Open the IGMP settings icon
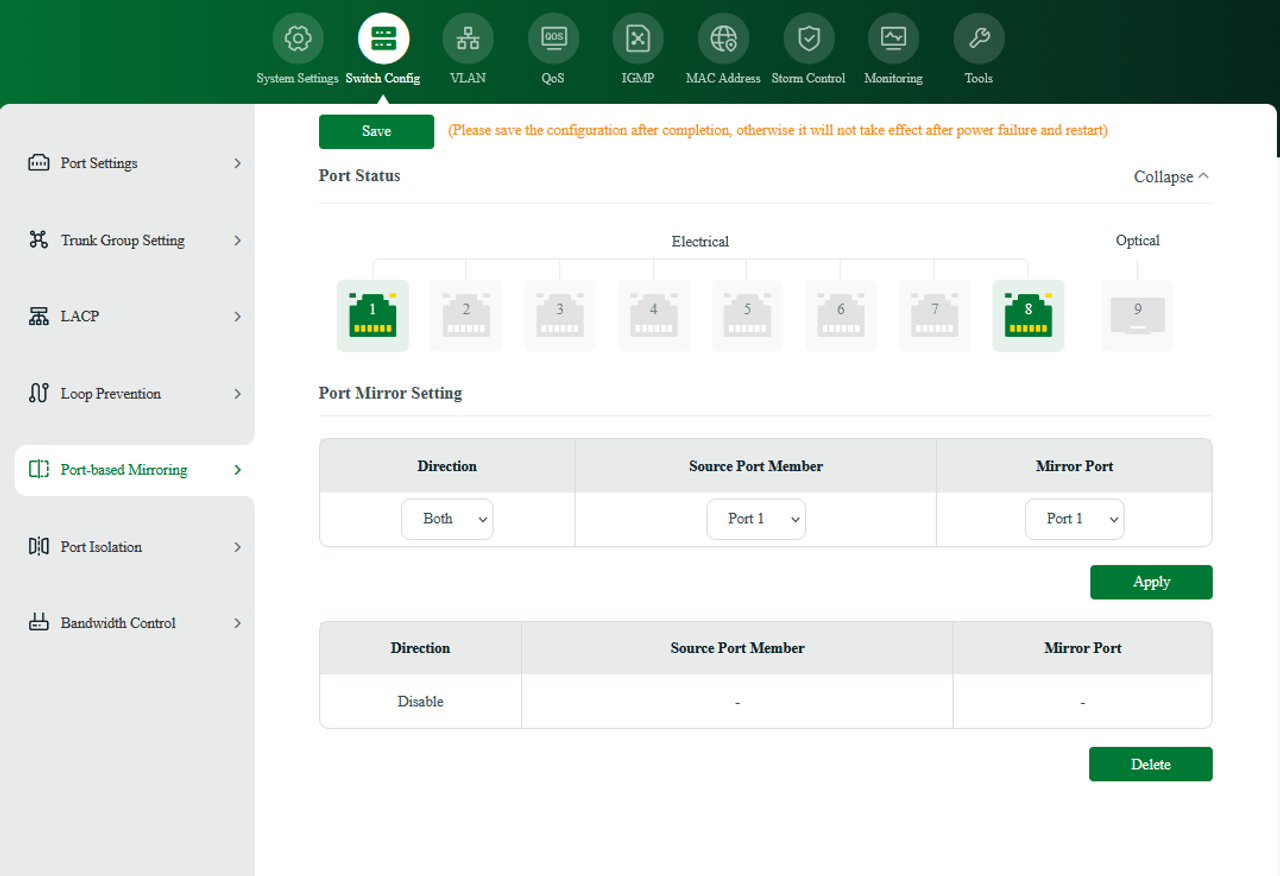Image resolution: width=1280 pixels, height=876 pixels. [x=637, y=37]
